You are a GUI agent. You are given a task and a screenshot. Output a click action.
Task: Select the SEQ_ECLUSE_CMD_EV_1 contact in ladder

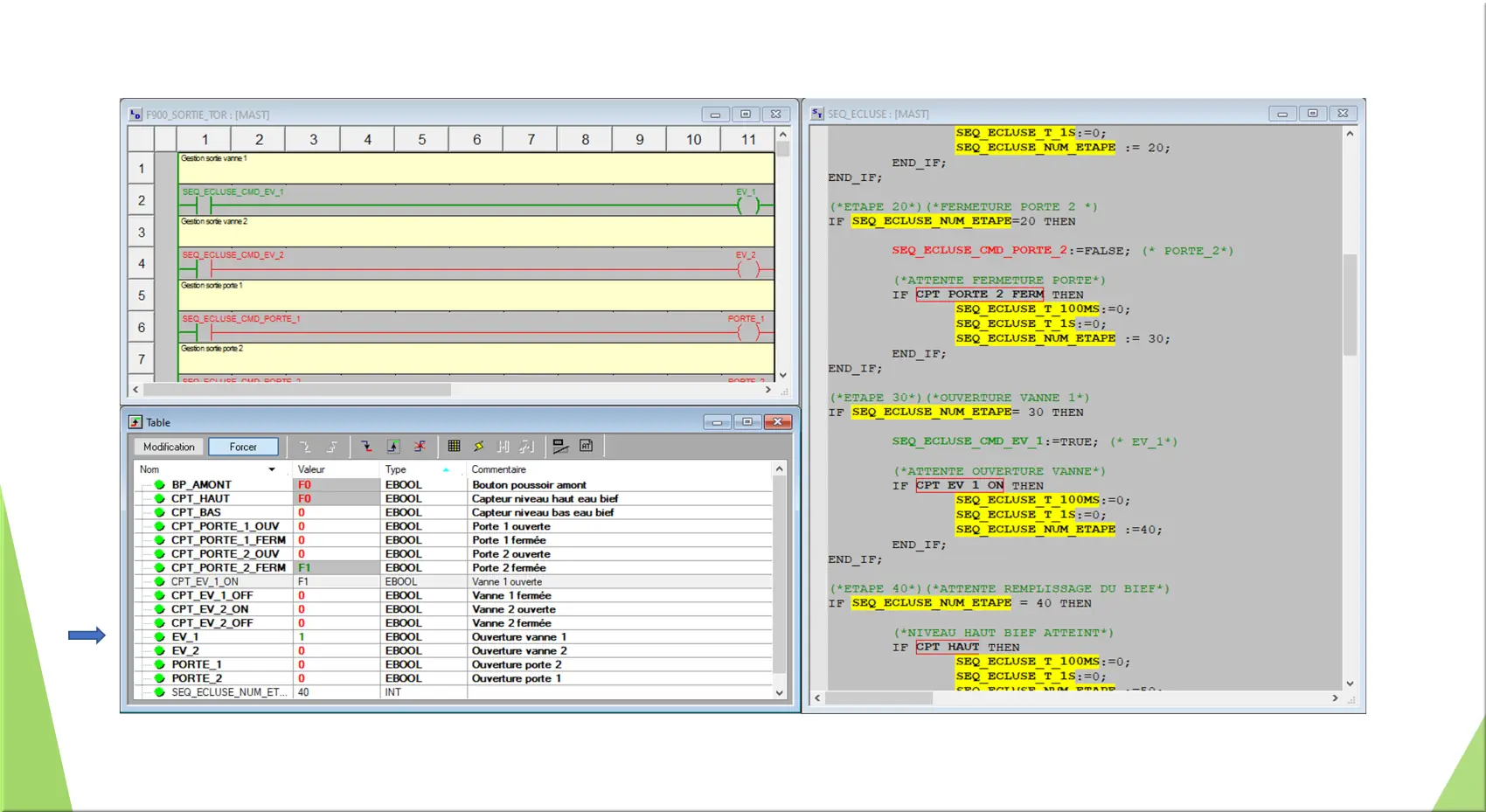204,205
